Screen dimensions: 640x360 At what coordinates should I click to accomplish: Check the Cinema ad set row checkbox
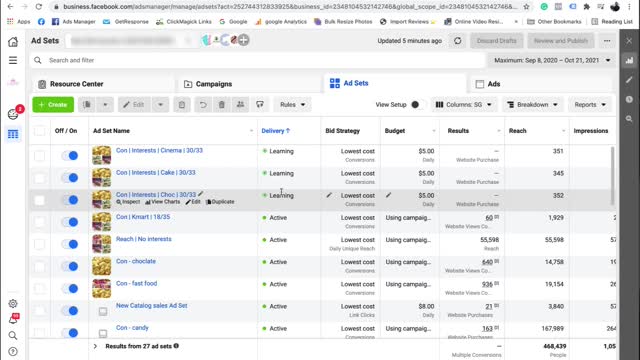pos(40,156)
